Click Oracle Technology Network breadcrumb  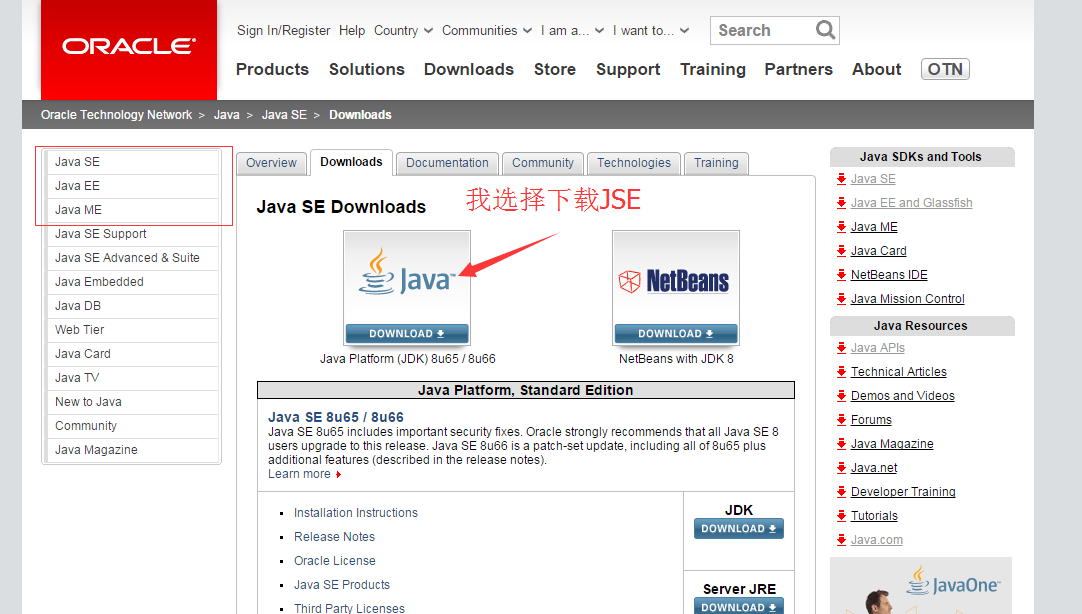click(116, 115)
